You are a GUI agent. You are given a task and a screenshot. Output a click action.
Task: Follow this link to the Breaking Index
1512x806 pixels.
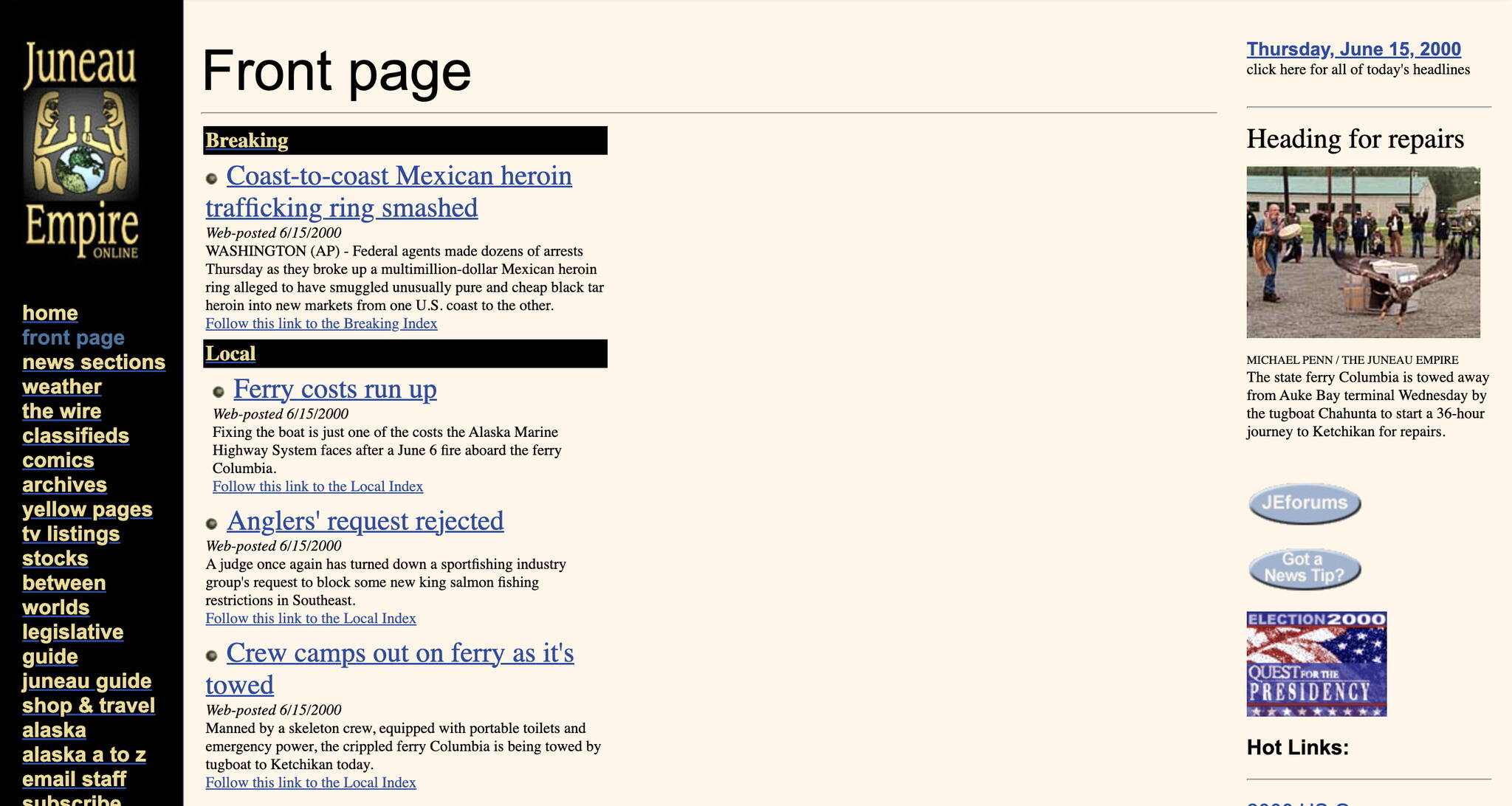click(x=321, y=323)
